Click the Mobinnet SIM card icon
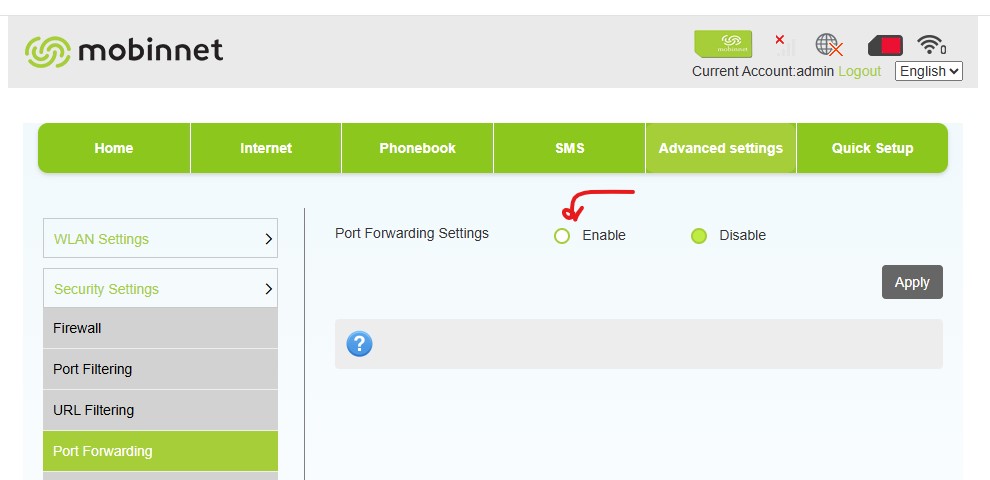This screenshot has height=480, width=990. (x=723, y=44)
